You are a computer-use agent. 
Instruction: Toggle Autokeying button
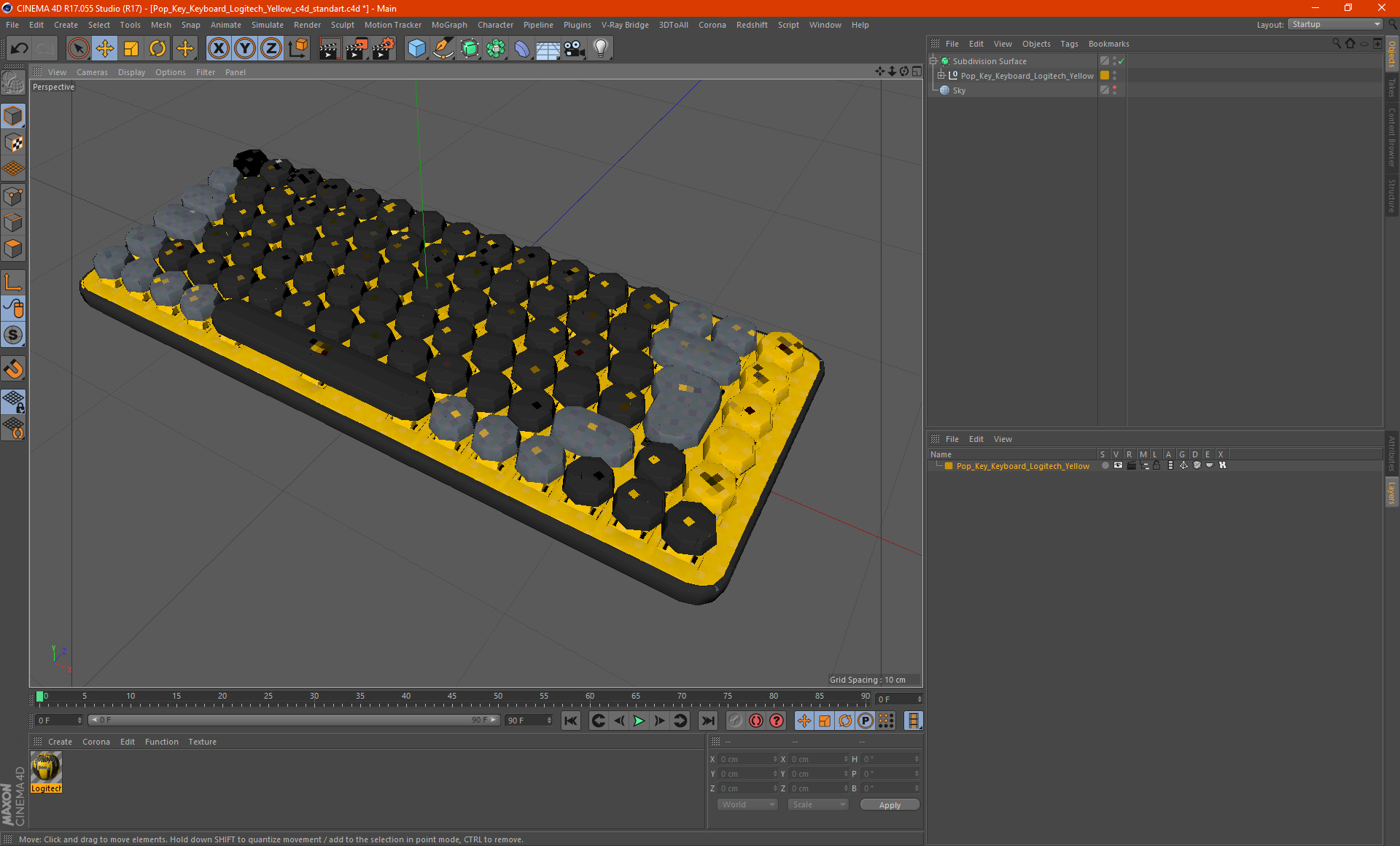click(x=756, y=721)
